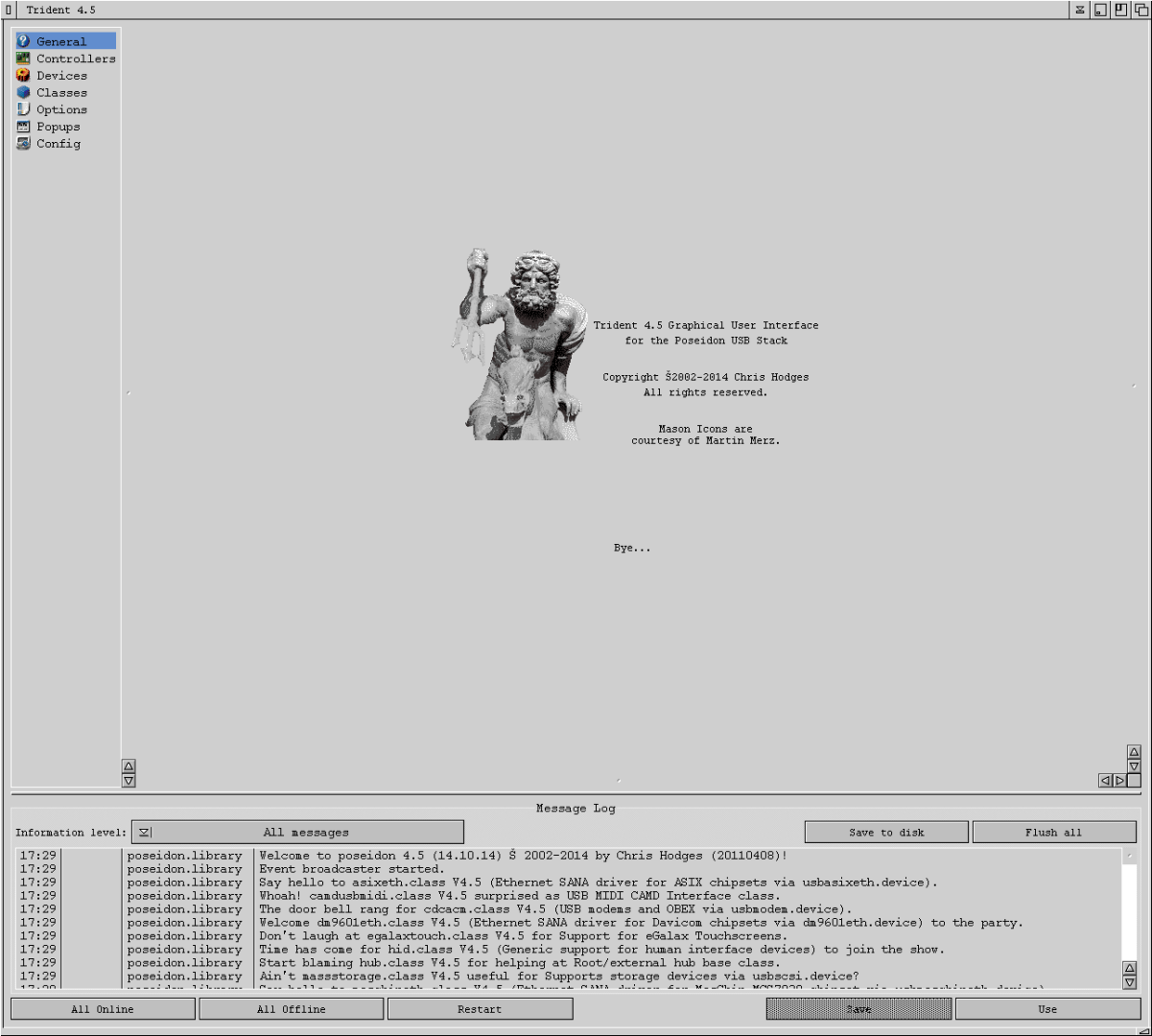Open the Options page icon
1152x1036 pixels.
(x=23, y=109)
